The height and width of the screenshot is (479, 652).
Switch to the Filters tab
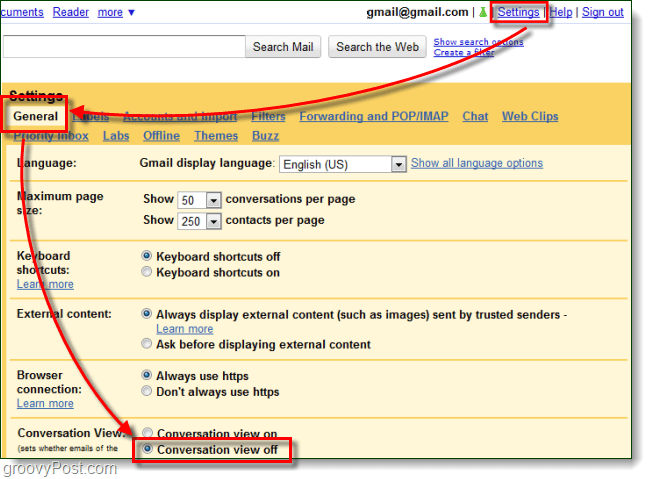[x=268, y=116]
